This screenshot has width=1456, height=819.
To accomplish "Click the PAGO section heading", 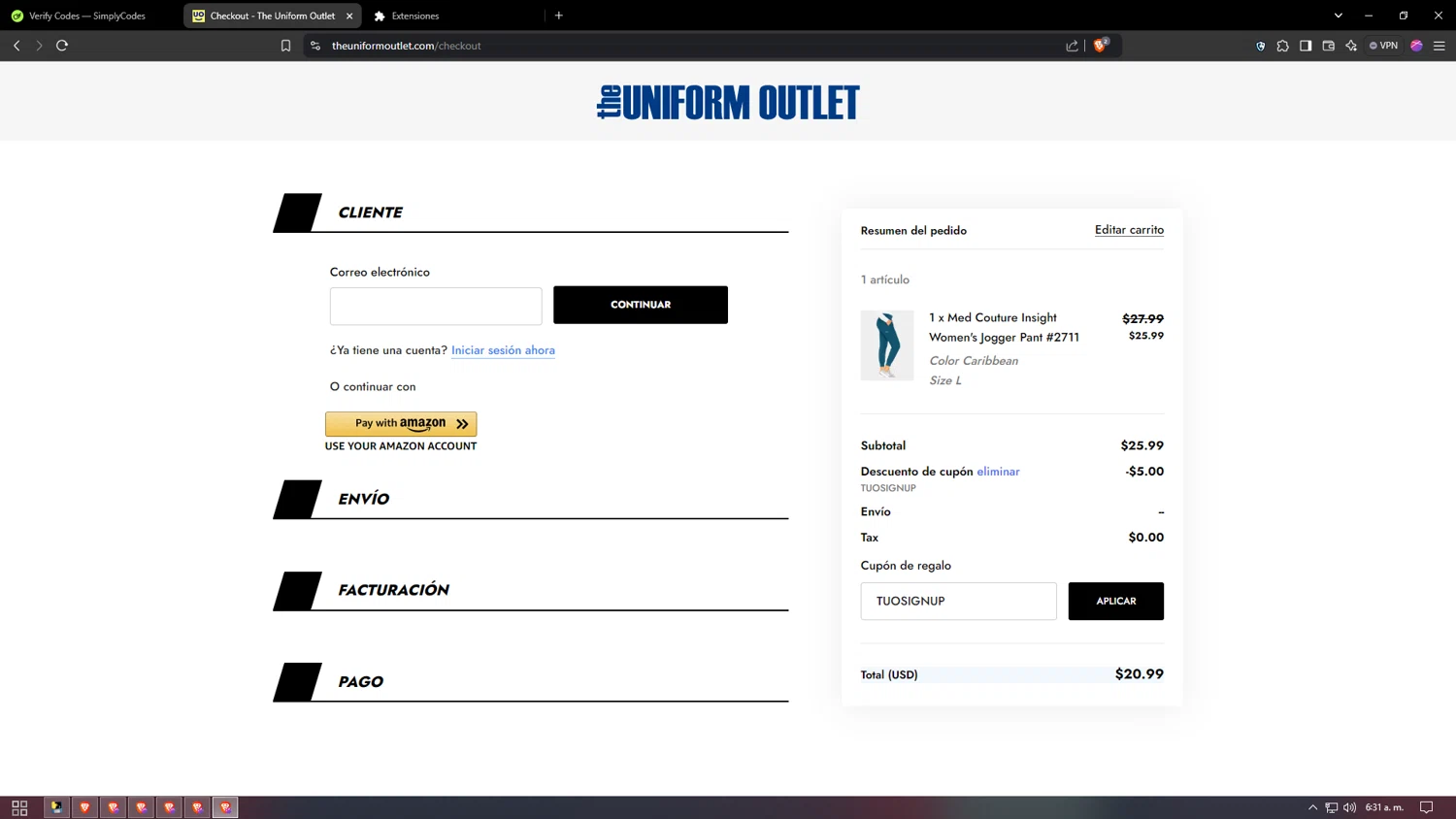I will pyautogui.click(x=360, y=682).
